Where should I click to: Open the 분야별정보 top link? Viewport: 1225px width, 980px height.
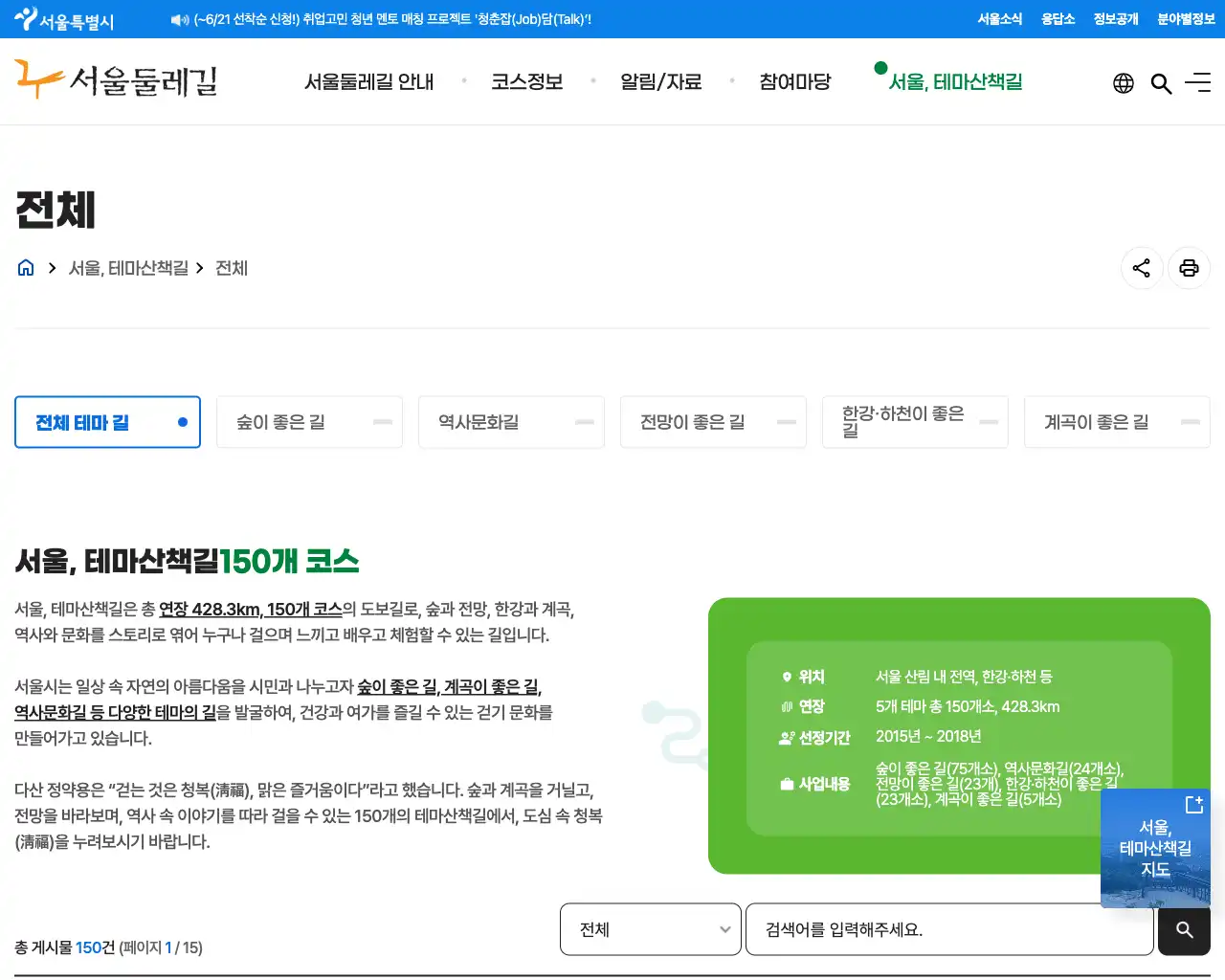[x=1186, y=19]
